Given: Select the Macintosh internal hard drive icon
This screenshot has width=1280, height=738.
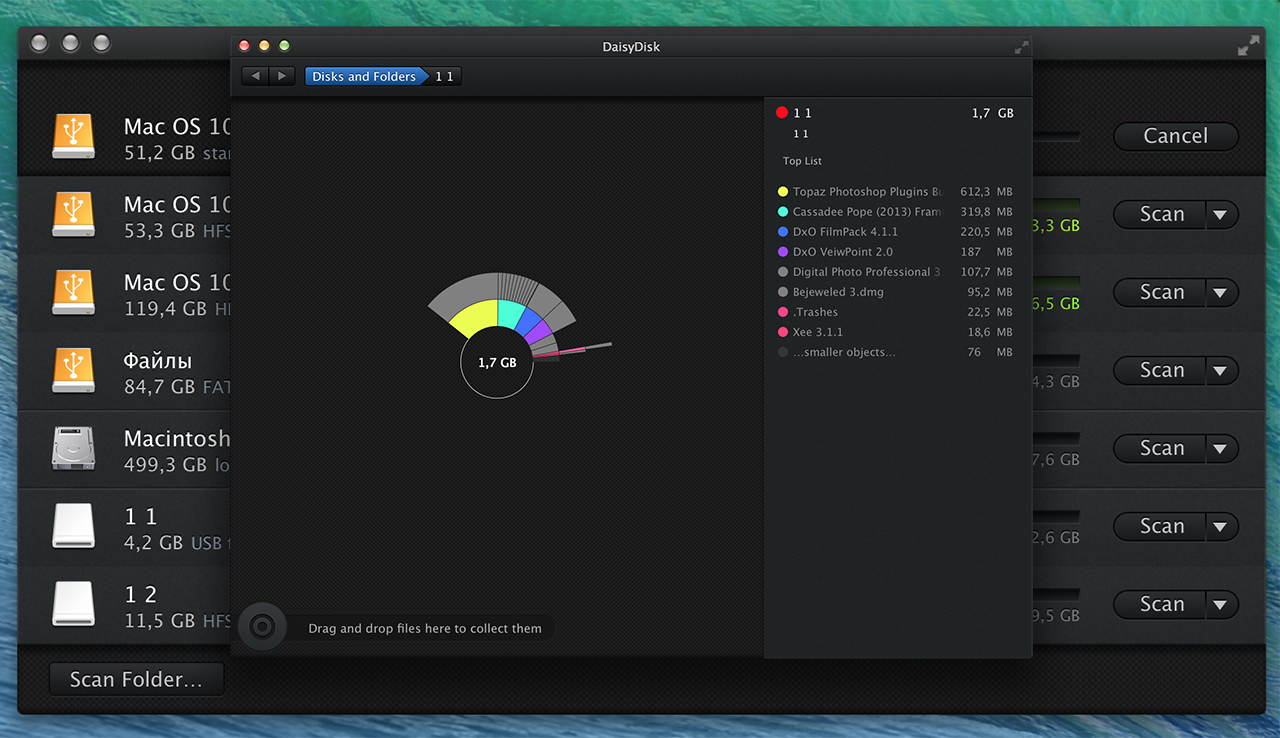Looking at the screenshot, I should point(73,448).
